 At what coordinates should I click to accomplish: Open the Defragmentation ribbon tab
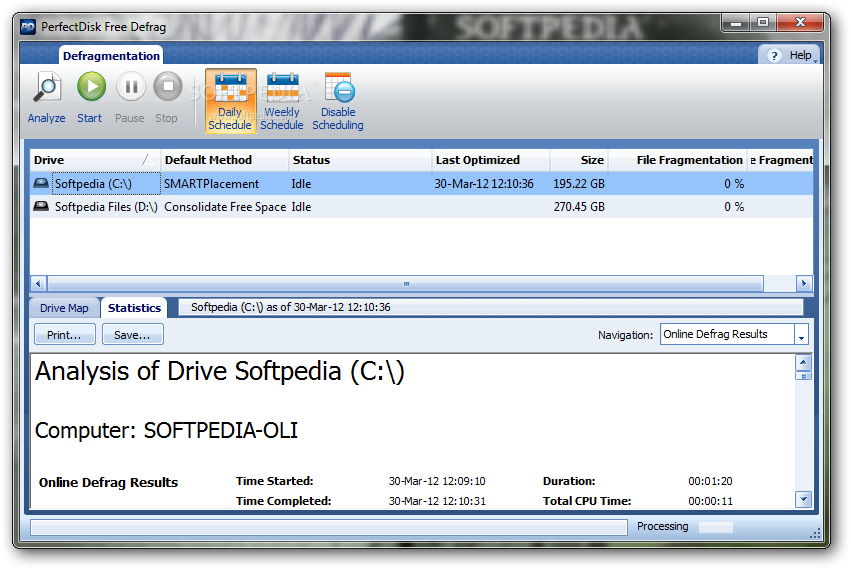click(x=111, y=55)
